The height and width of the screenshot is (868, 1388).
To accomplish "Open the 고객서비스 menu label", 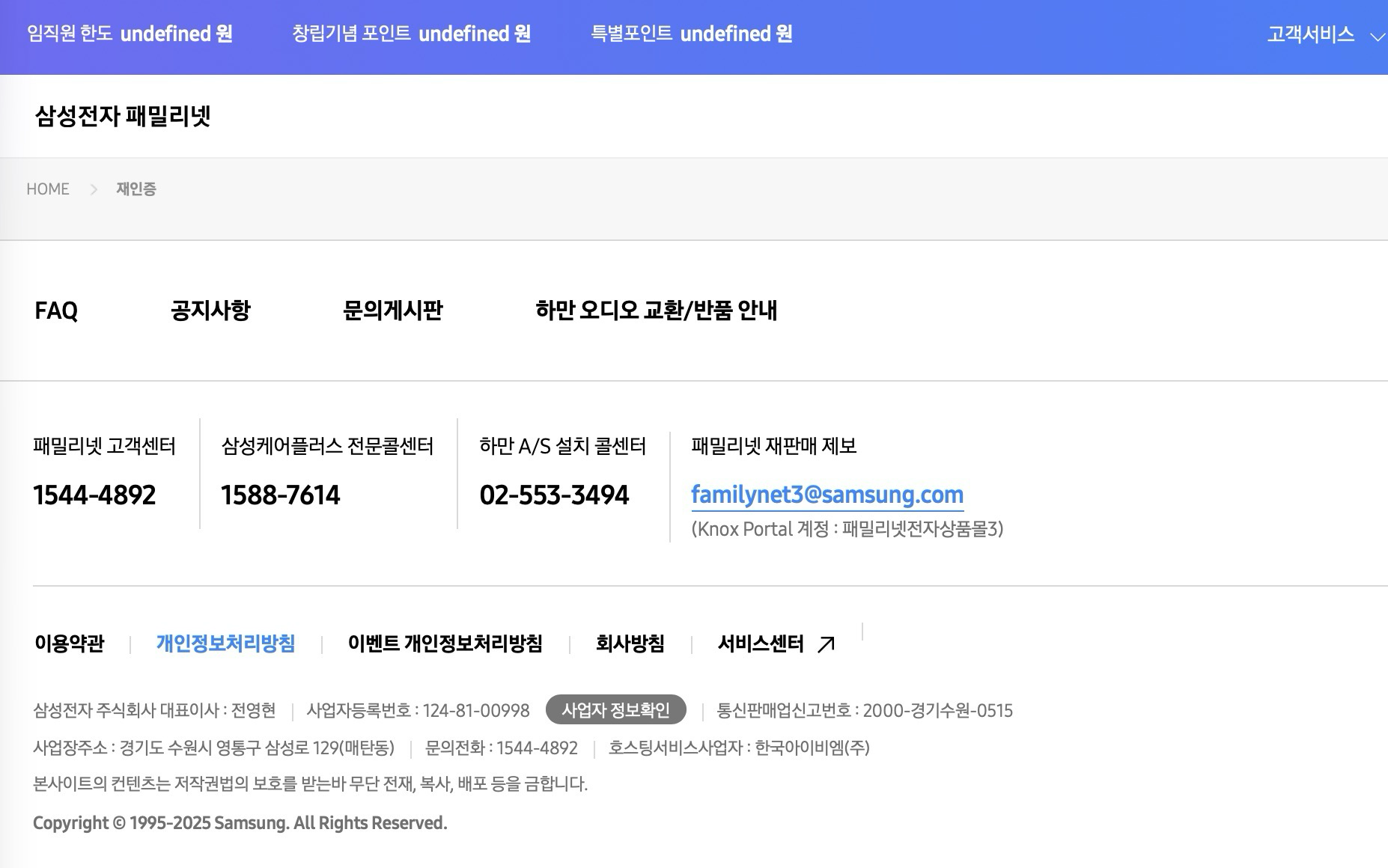I will coord(1310,34).
